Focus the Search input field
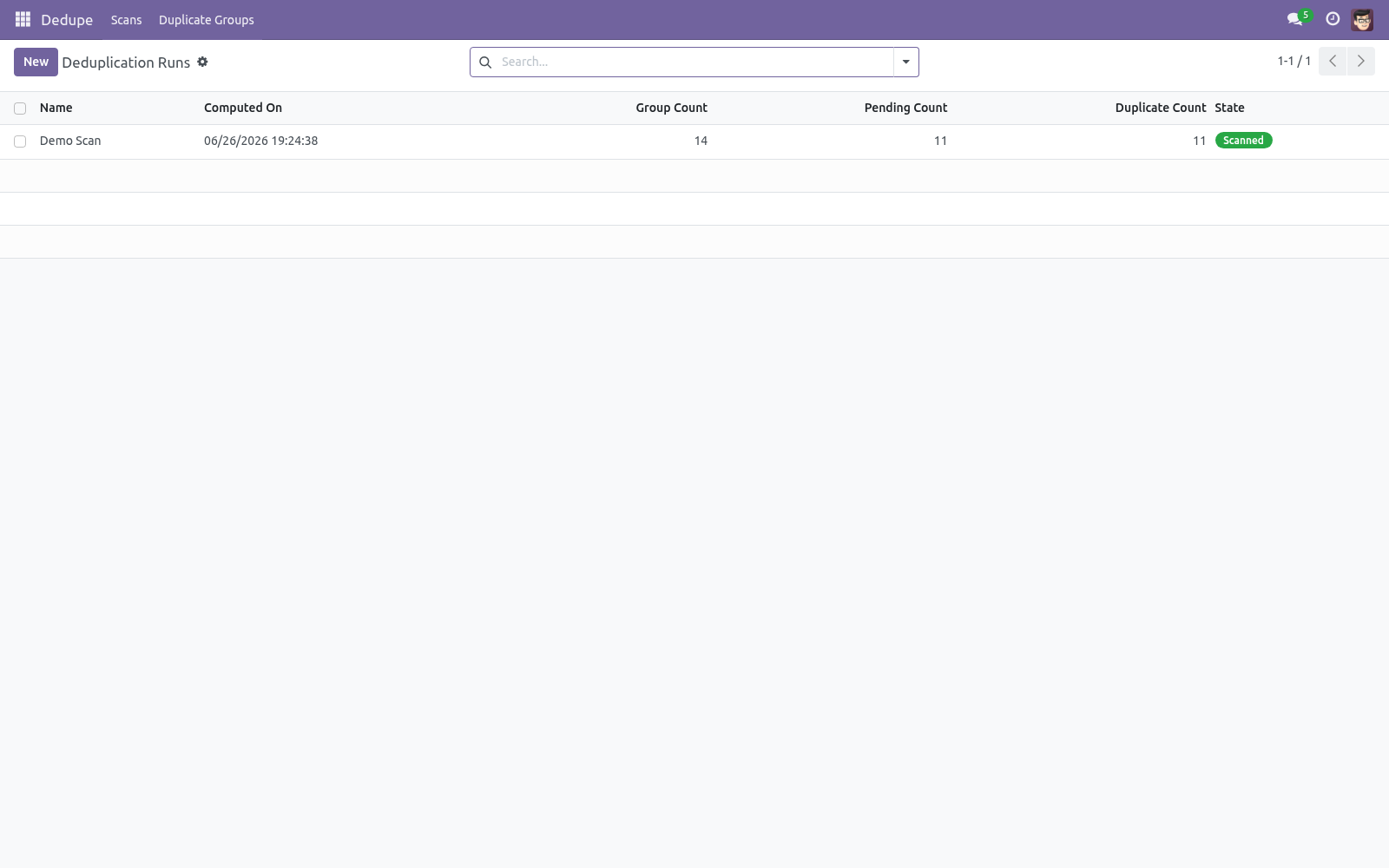 694,62
